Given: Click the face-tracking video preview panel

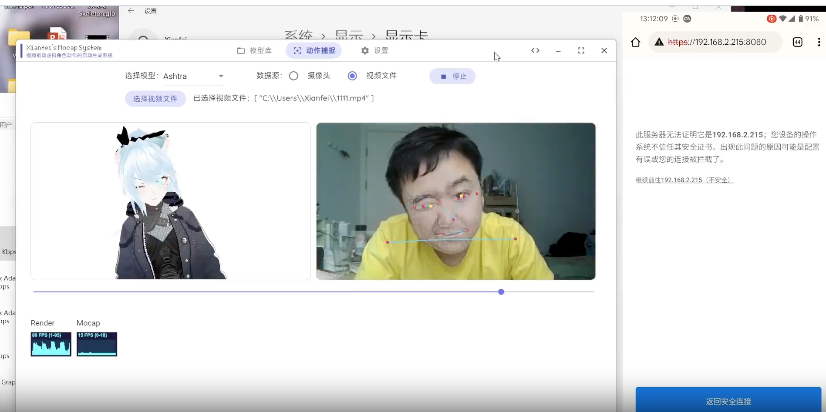Looking at the screenshot, I should click(456, 201).
